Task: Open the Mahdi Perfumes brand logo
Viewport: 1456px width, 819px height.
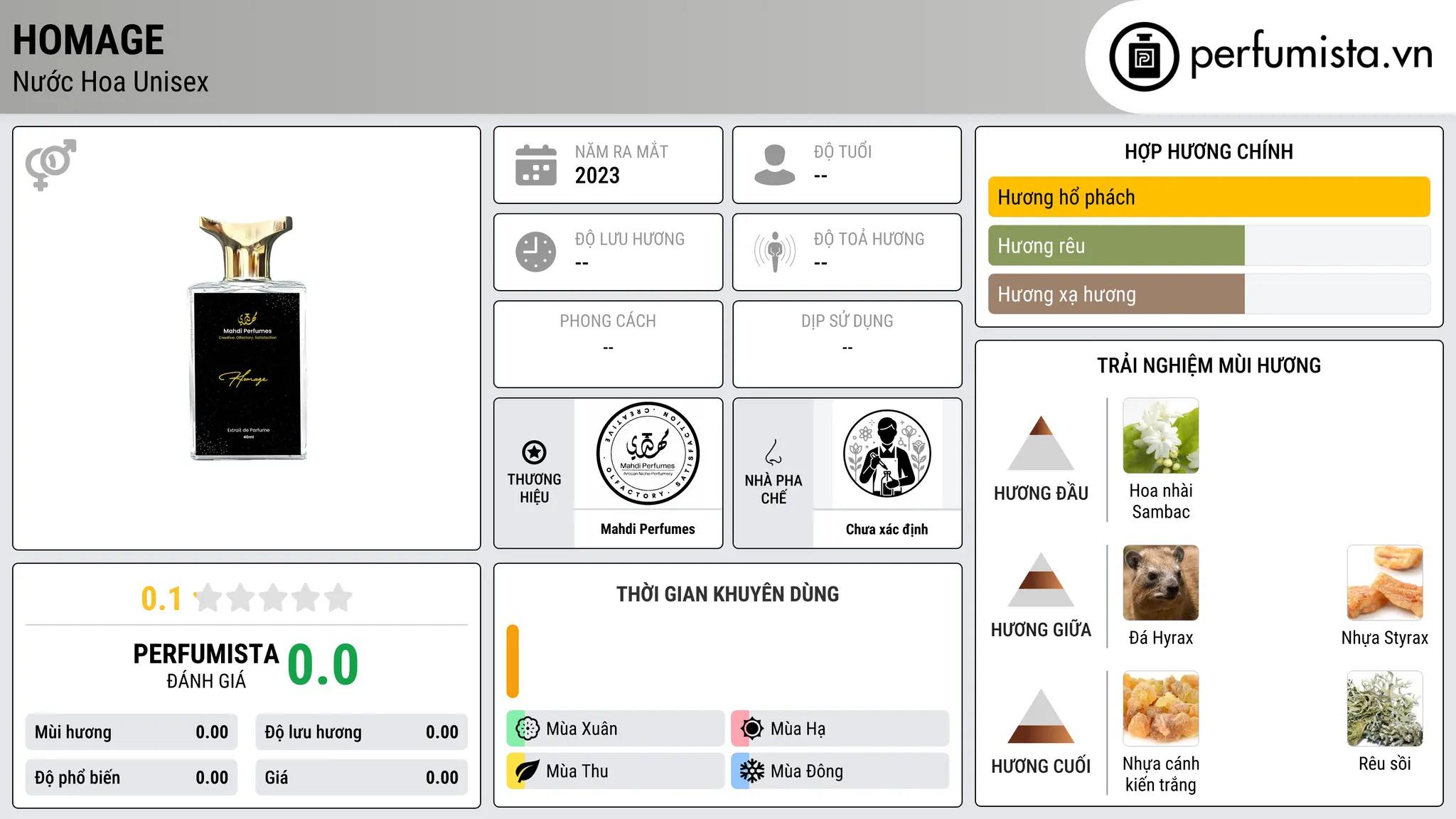Action: point(648,454)
